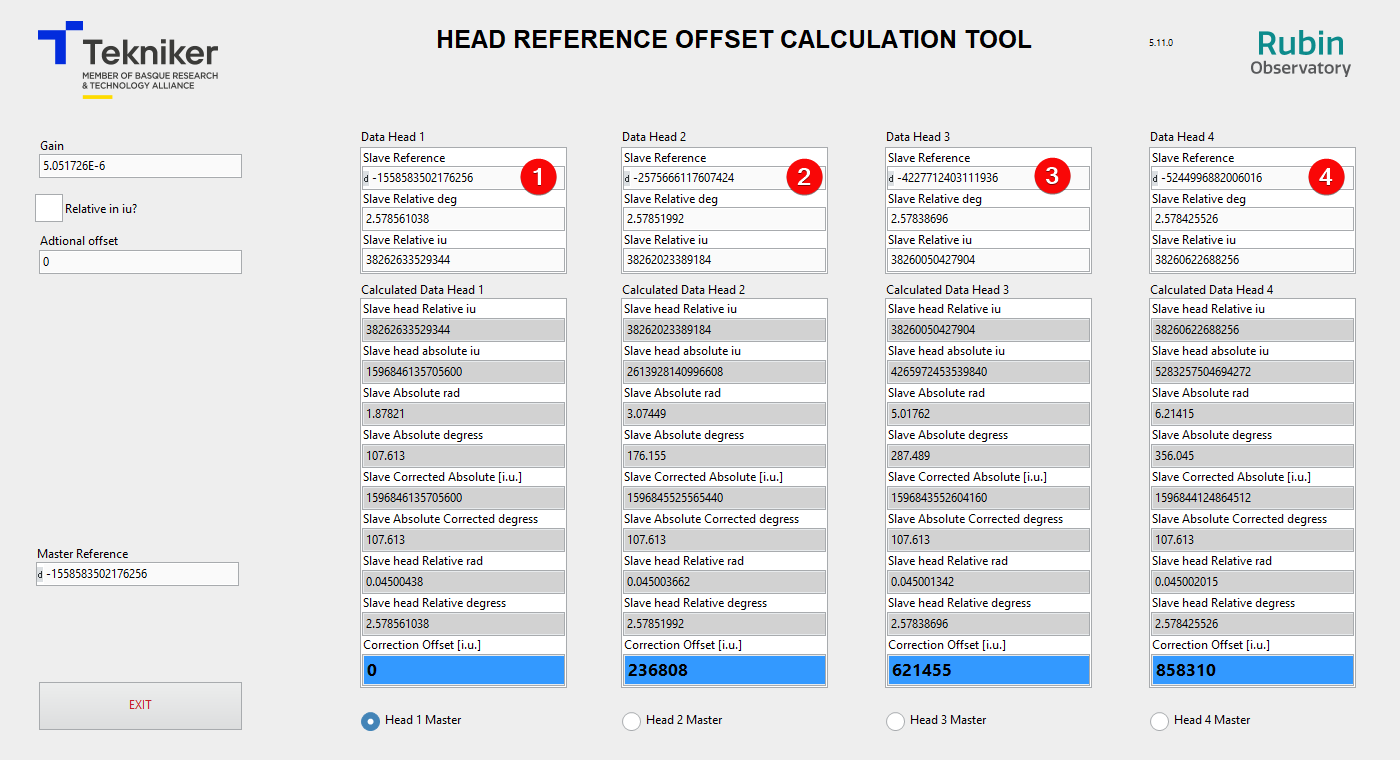
Task: Click Head 4 Slave Absolute degress value 356.045
Action: pos(1253,456)
